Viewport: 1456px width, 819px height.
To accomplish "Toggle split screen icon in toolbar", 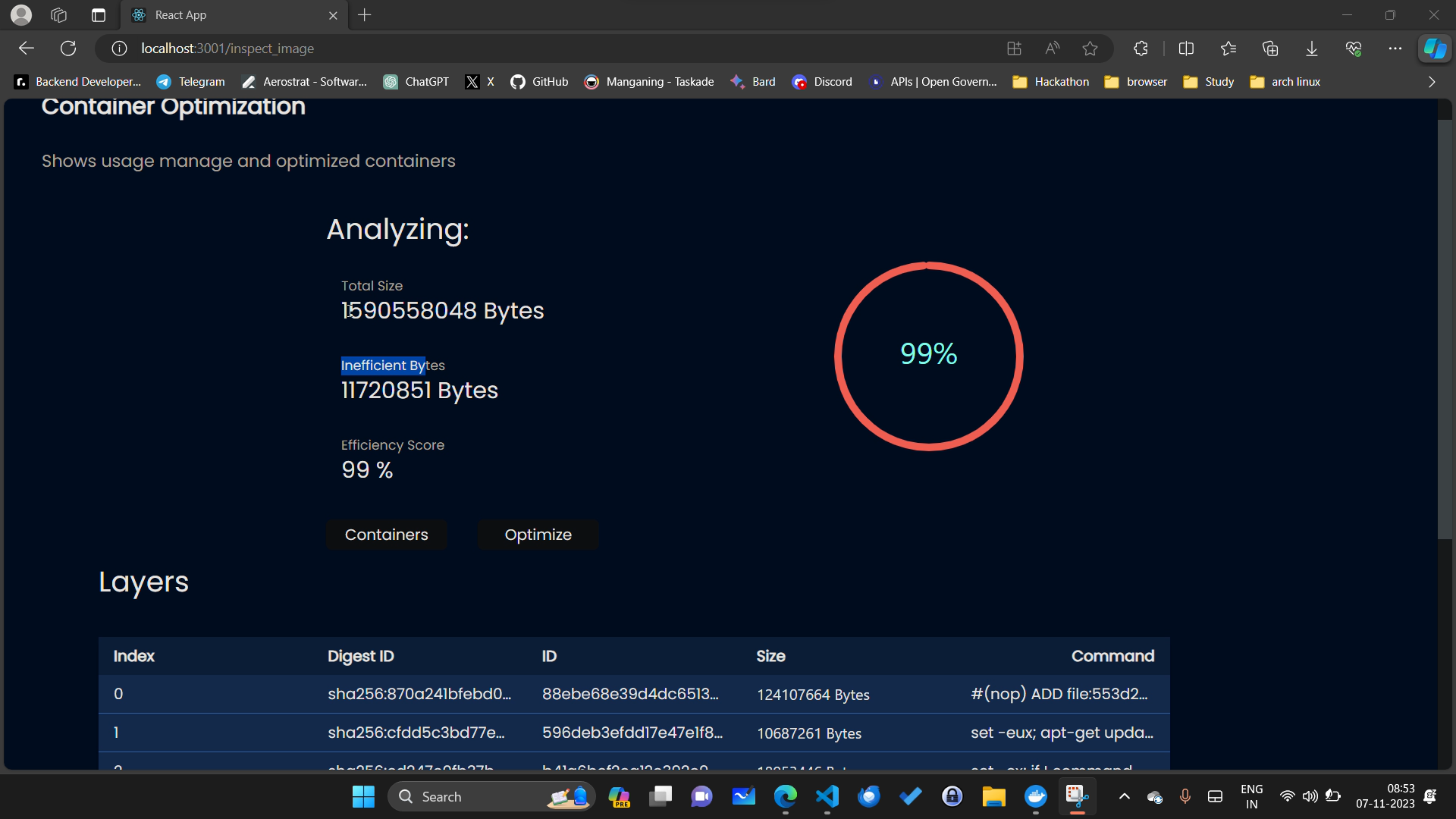I will point(1186,49).
